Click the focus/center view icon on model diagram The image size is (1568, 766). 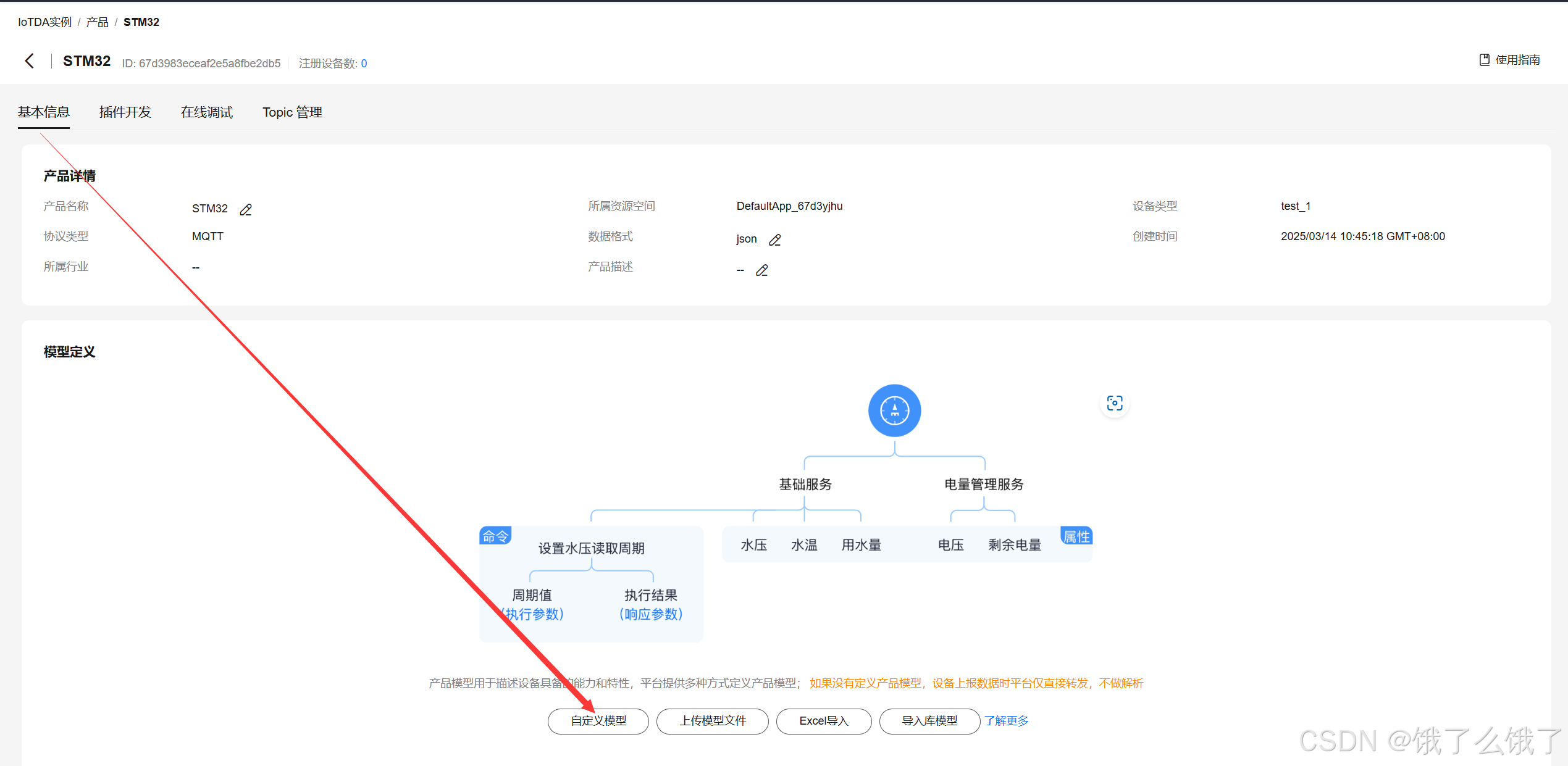1114,404
